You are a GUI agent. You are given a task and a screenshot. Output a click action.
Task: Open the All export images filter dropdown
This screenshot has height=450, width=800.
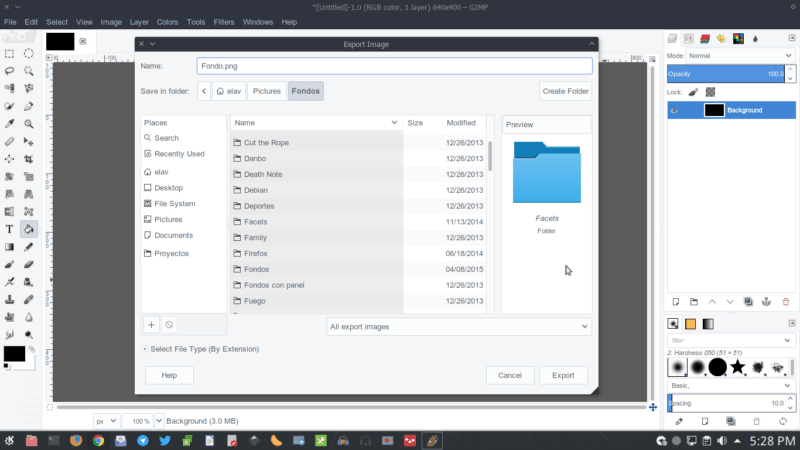459,326
